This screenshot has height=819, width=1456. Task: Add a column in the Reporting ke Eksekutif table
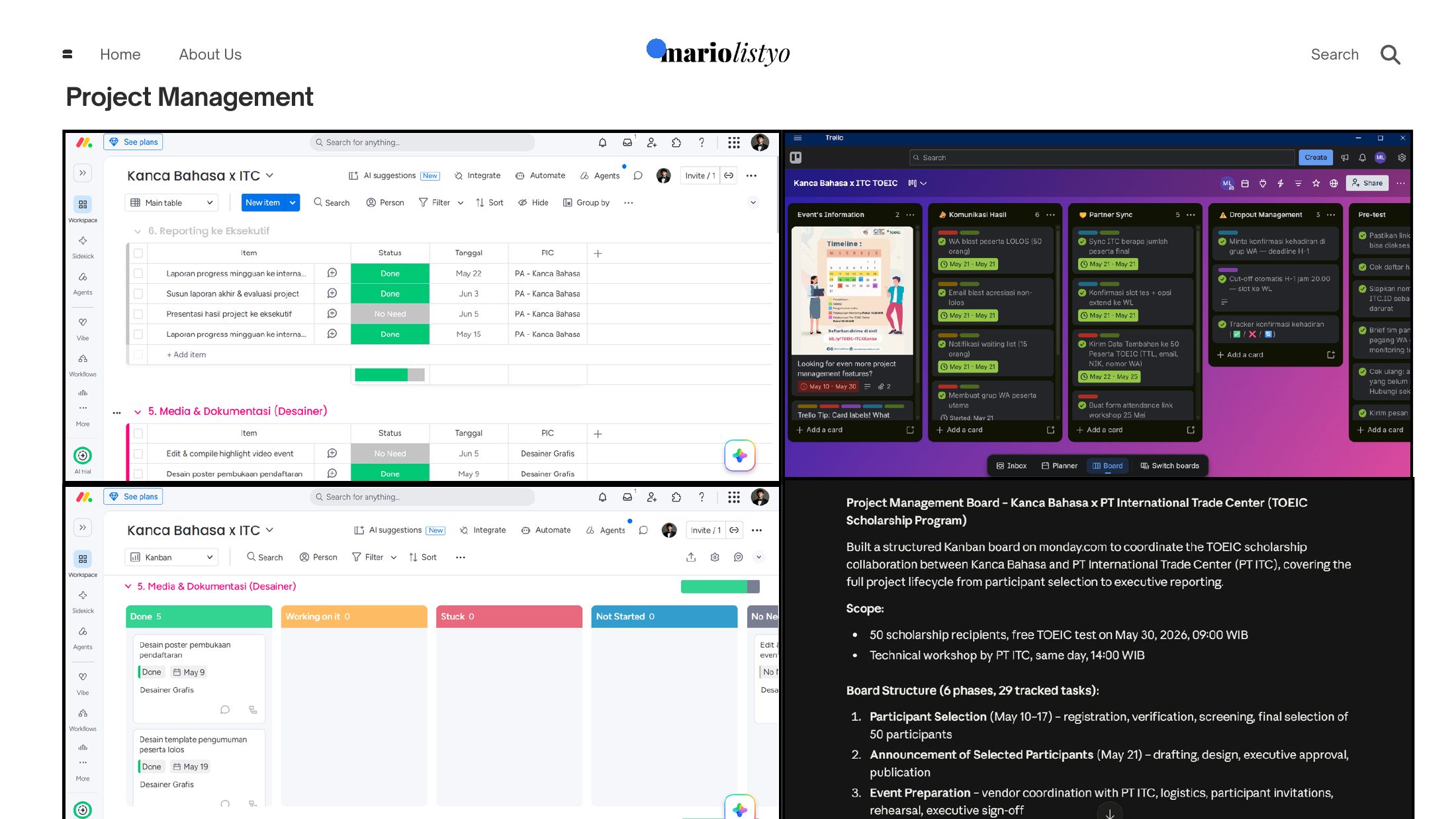598,253
